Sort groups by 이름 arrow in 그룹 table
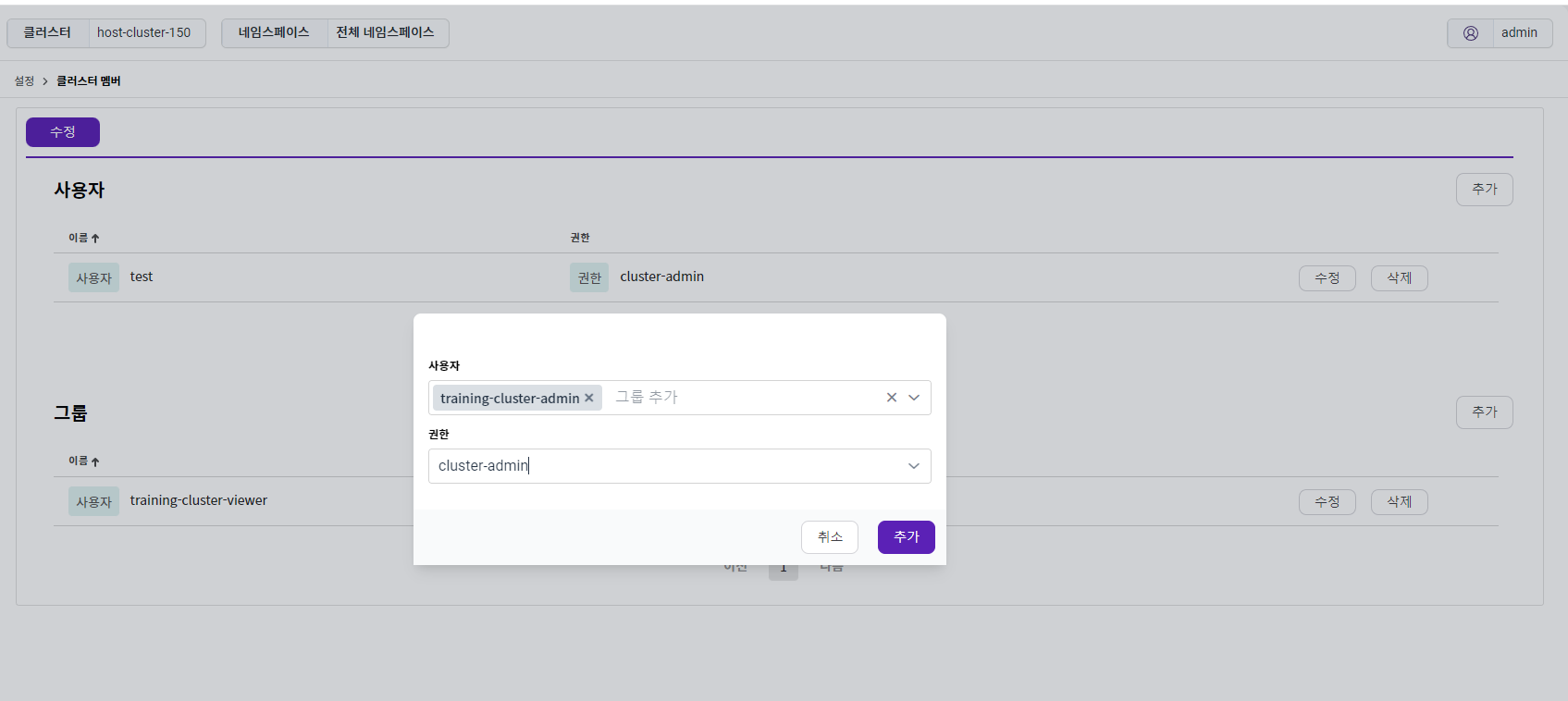This screenshot has height=701, width=1568. 95,461
